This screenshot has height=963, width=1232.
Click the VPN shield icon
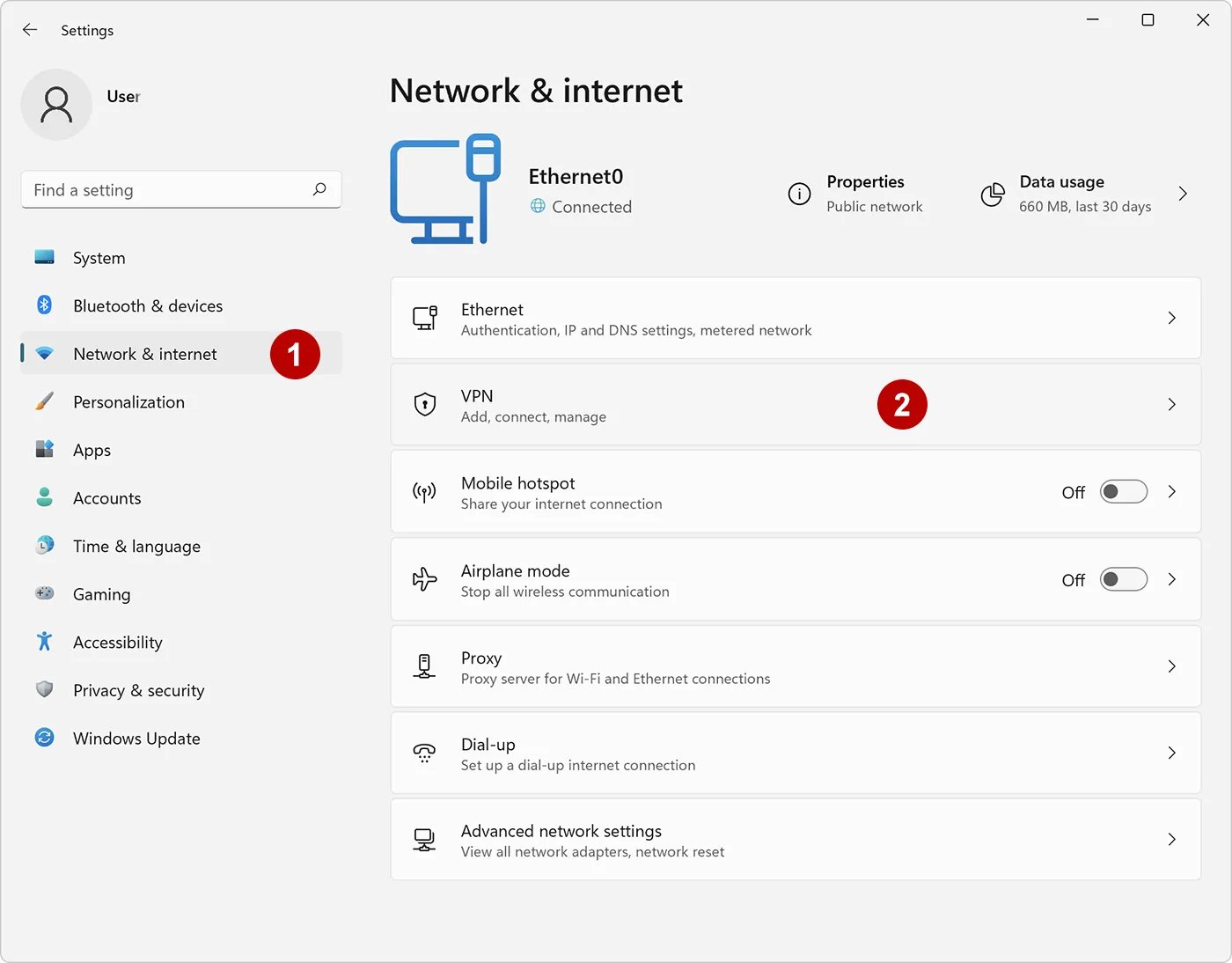425,404
